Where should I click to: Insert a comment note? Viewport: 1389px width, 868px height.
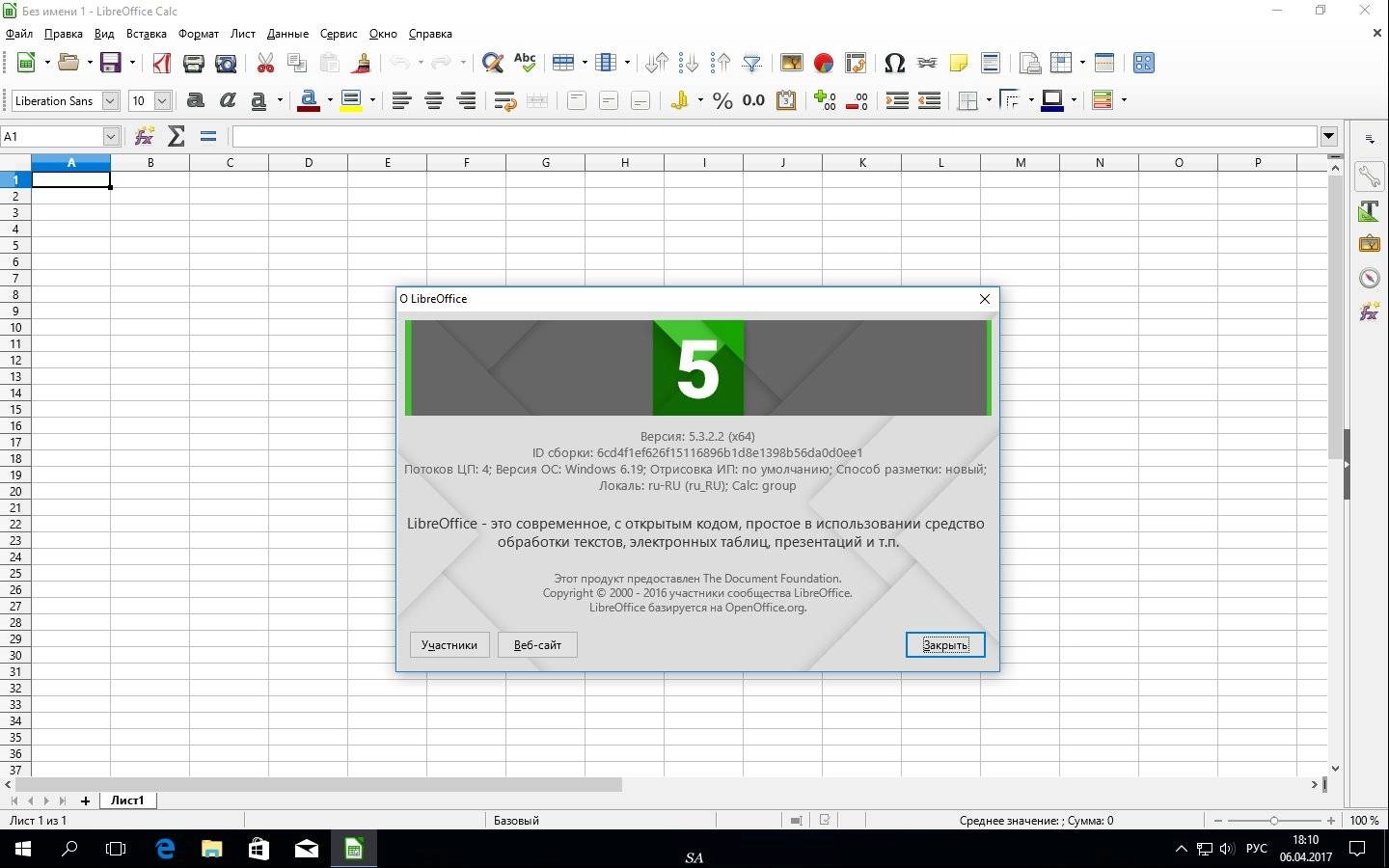pos(959,63)
